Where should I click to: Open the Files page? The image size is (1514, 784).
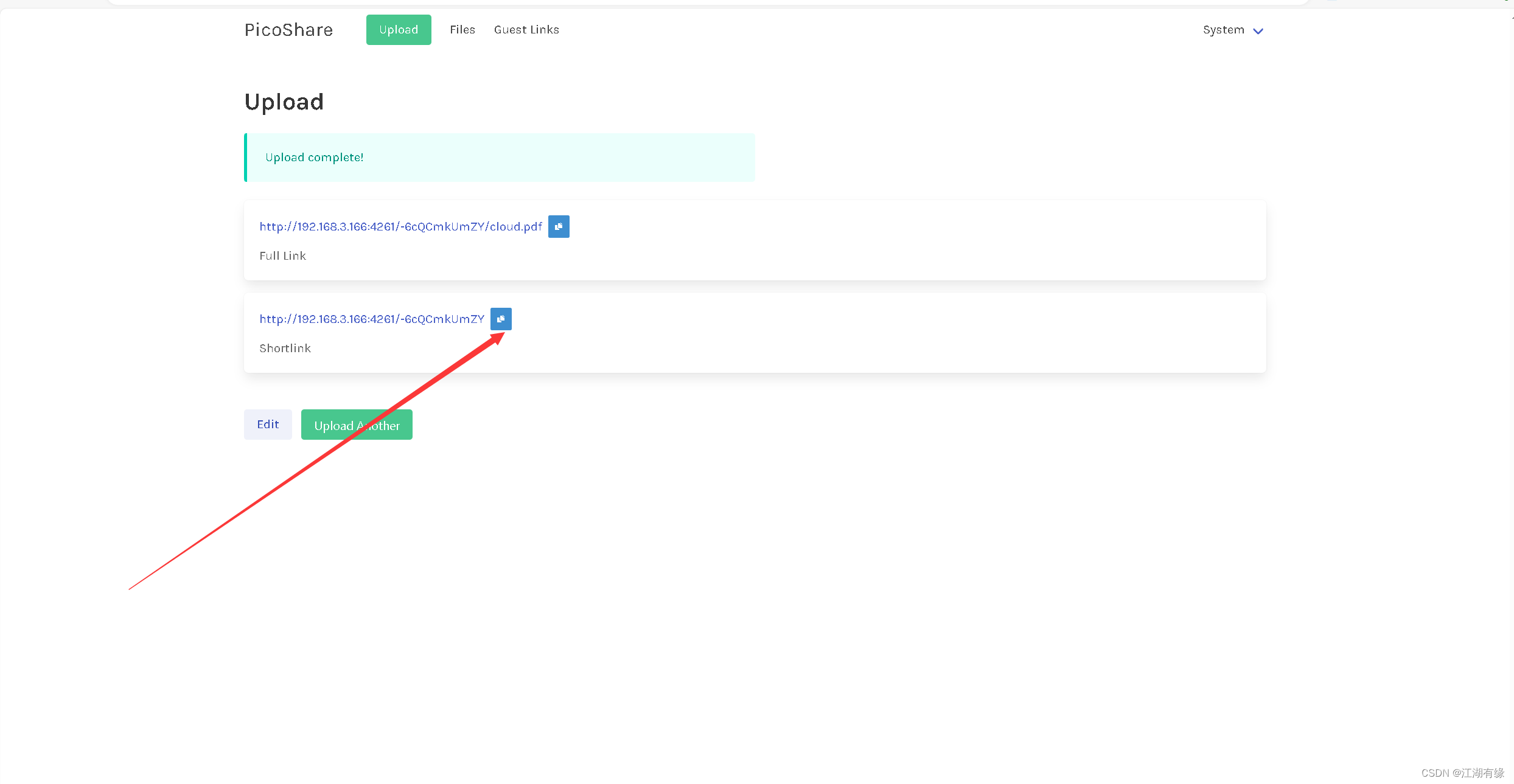click(x=462, y=30)
